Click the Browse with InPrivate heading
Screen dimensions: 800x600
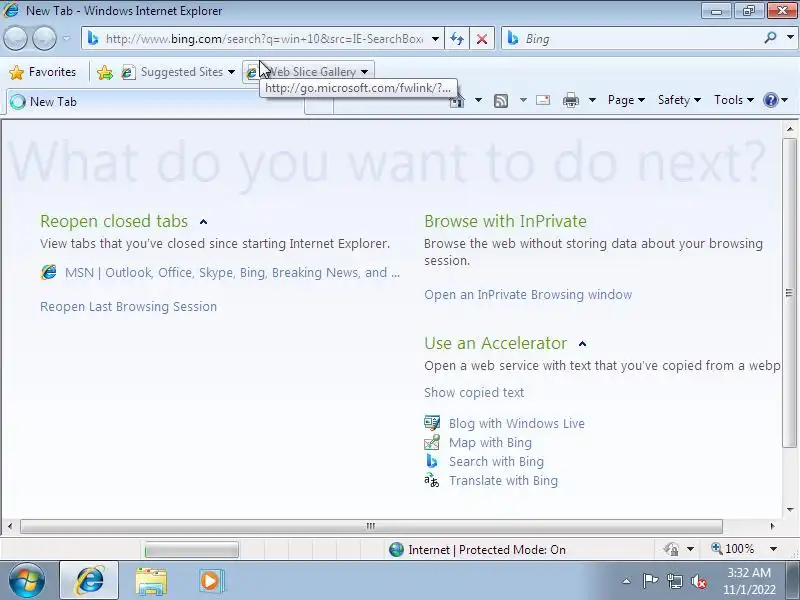coord(505,221)
